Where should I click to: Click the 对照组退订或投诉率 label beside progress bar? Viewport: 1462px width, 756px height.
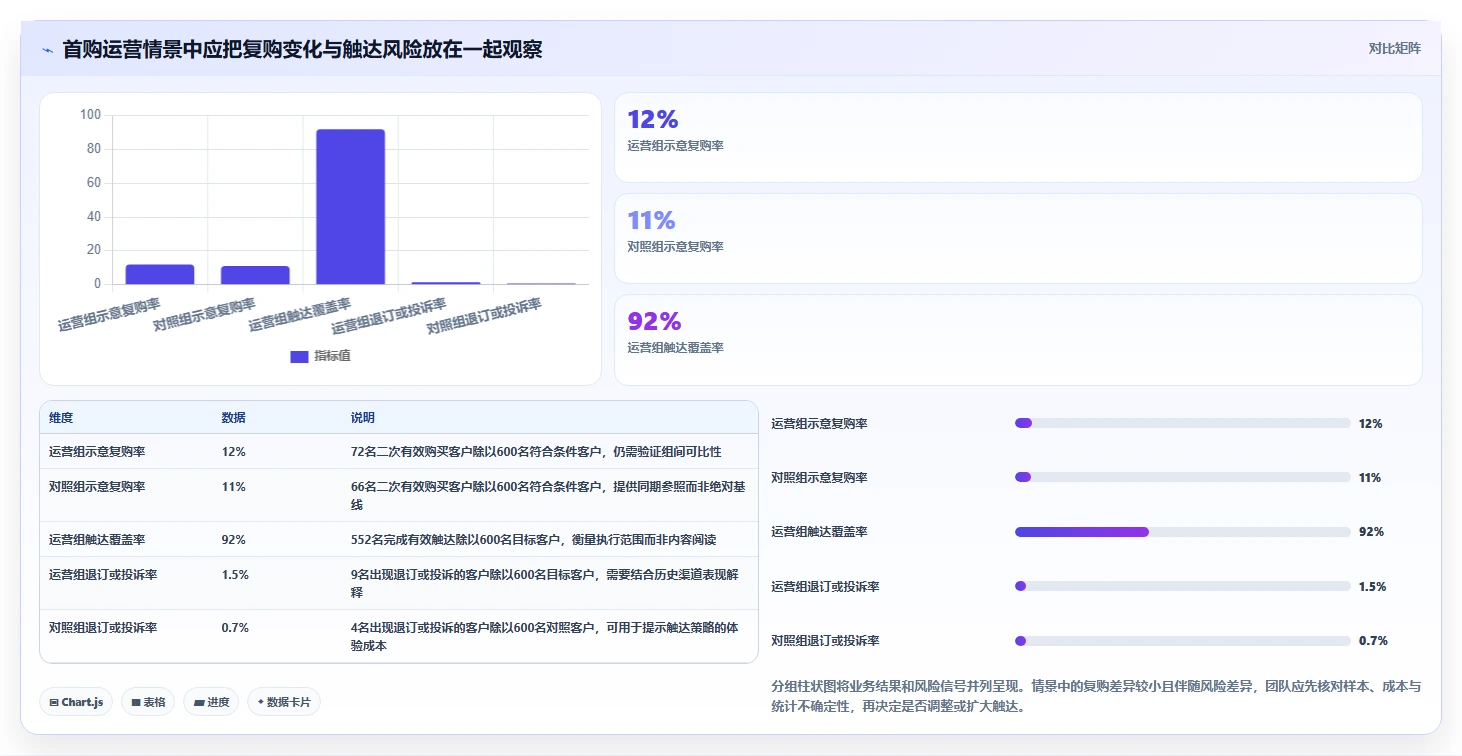[826, 640]
